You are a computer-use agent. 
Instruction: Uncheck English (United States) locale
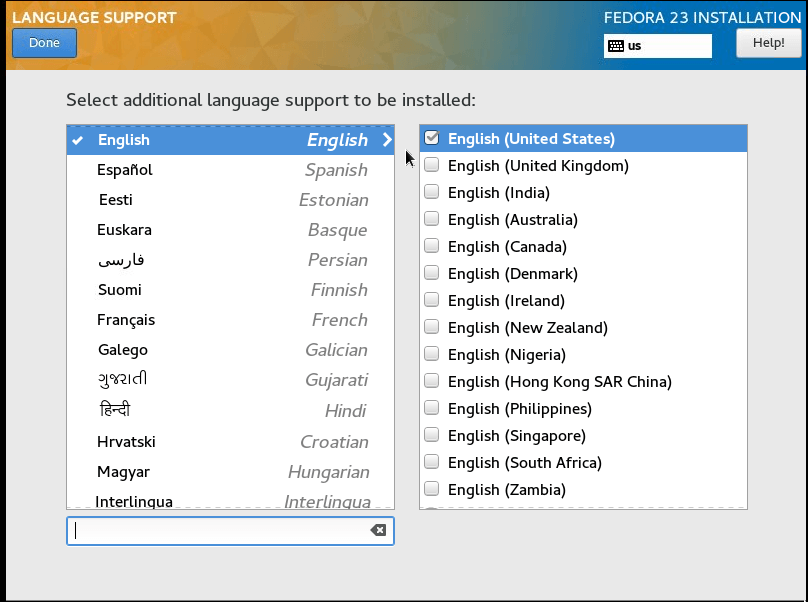click(x=431, y=138)
